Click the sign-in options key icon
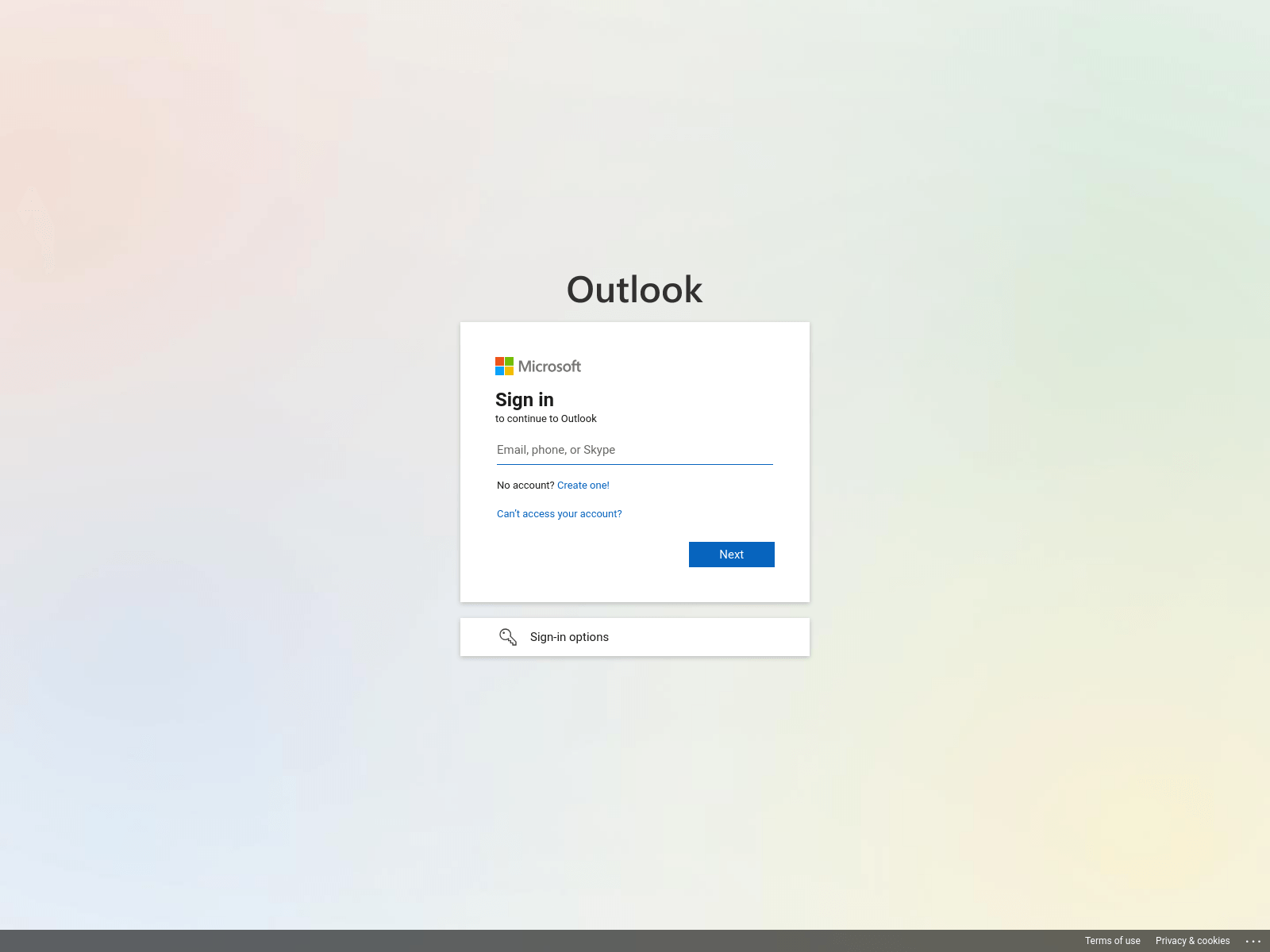The width and height of the screenshot is (1270, 952). point(508,637)
